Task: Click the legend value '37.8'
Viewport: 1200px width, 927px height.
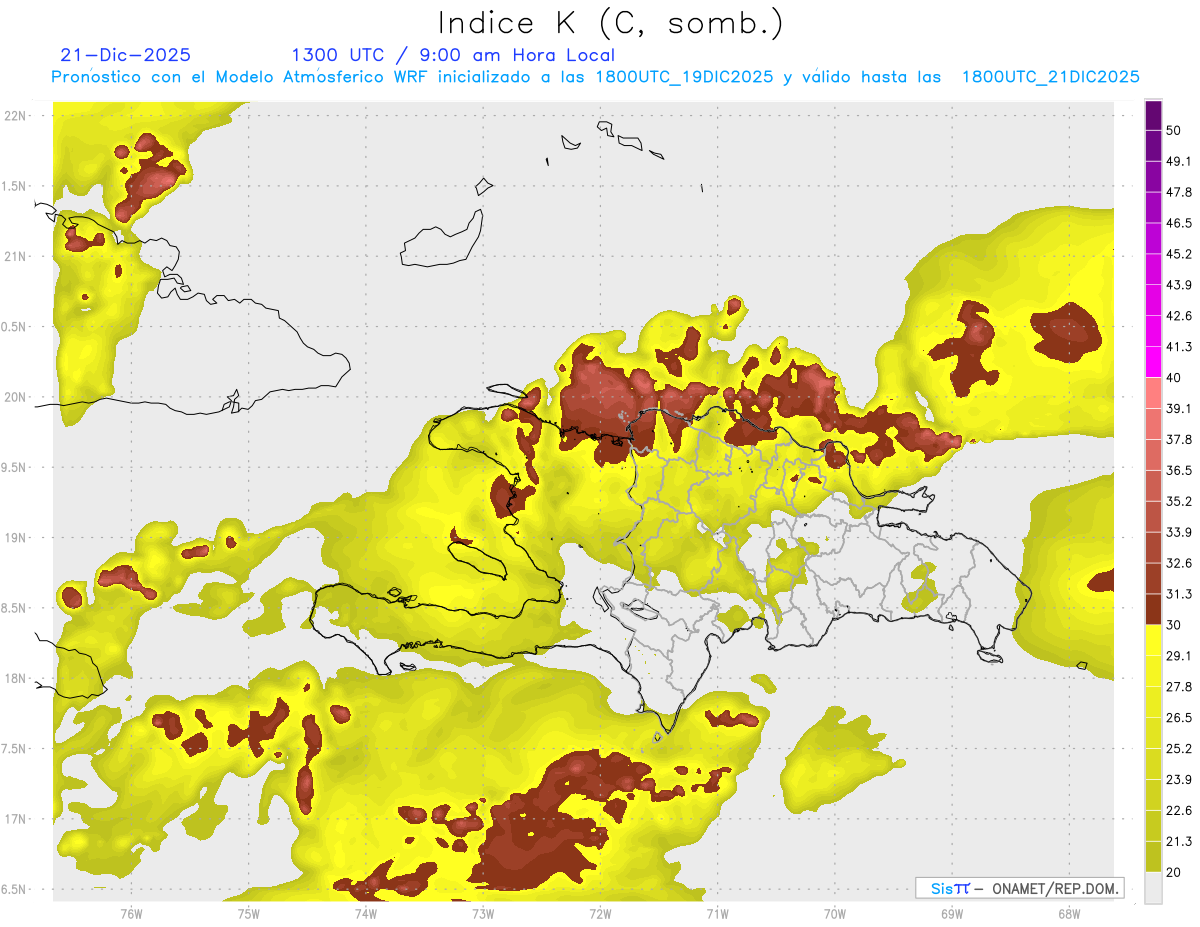Action: point(1179,439)
